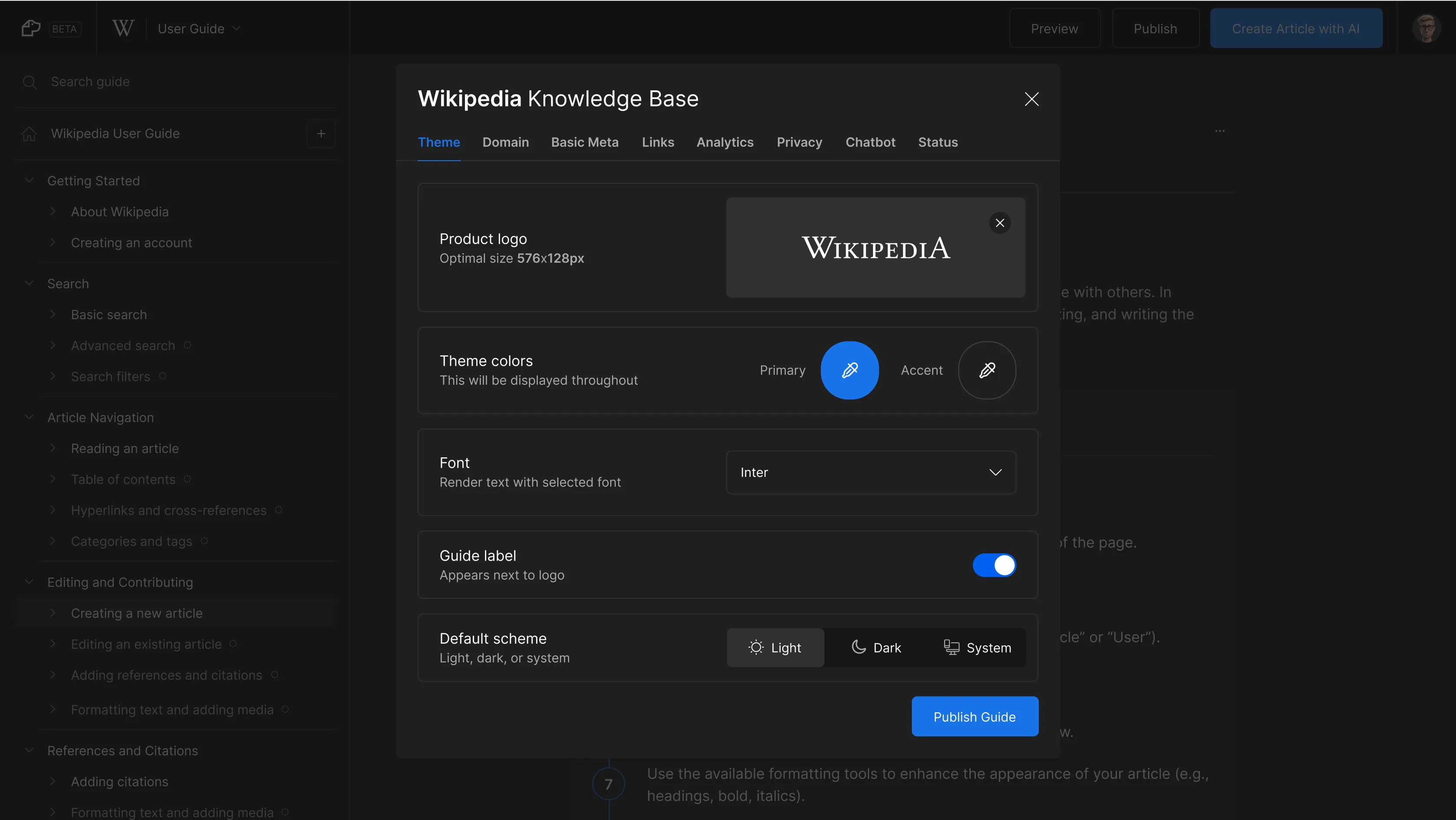The width and height of the screenshot is (1456, 820).
Task: Collapse the Getting Started section
Action: [x=29, y=180]
